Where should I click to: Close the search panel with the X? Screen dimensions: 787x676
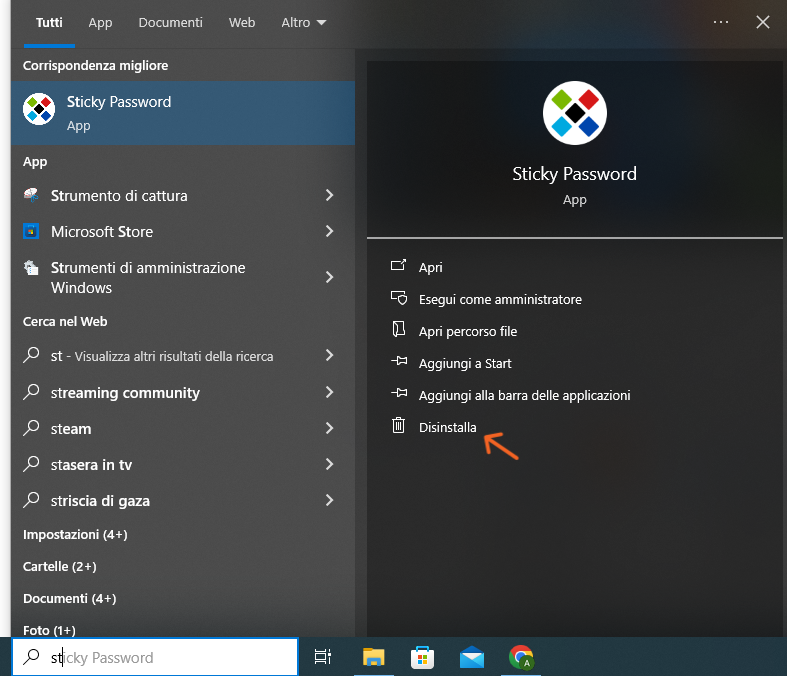763,22
